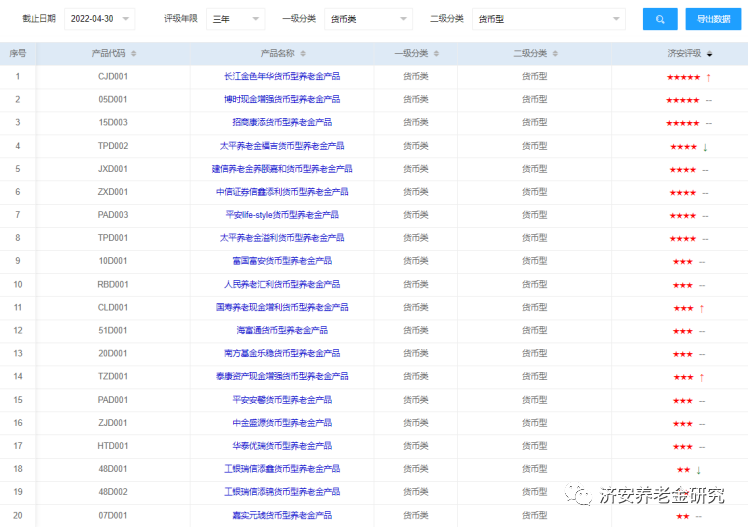Viewport: 748px width, 527px height.
Task: Open 平安安馨货币型养老金产品 link
Action: pos(282,400)
